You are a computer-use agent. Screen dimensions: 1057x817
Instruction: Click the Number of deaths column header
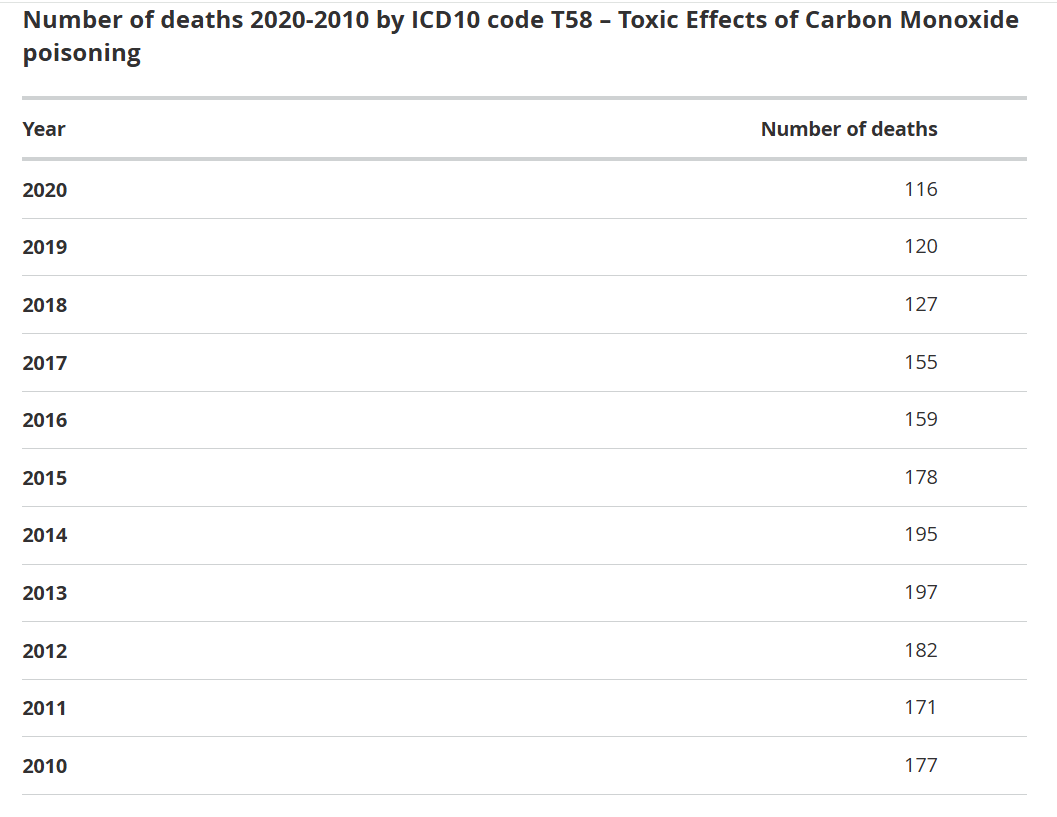(x=849, y=129)
